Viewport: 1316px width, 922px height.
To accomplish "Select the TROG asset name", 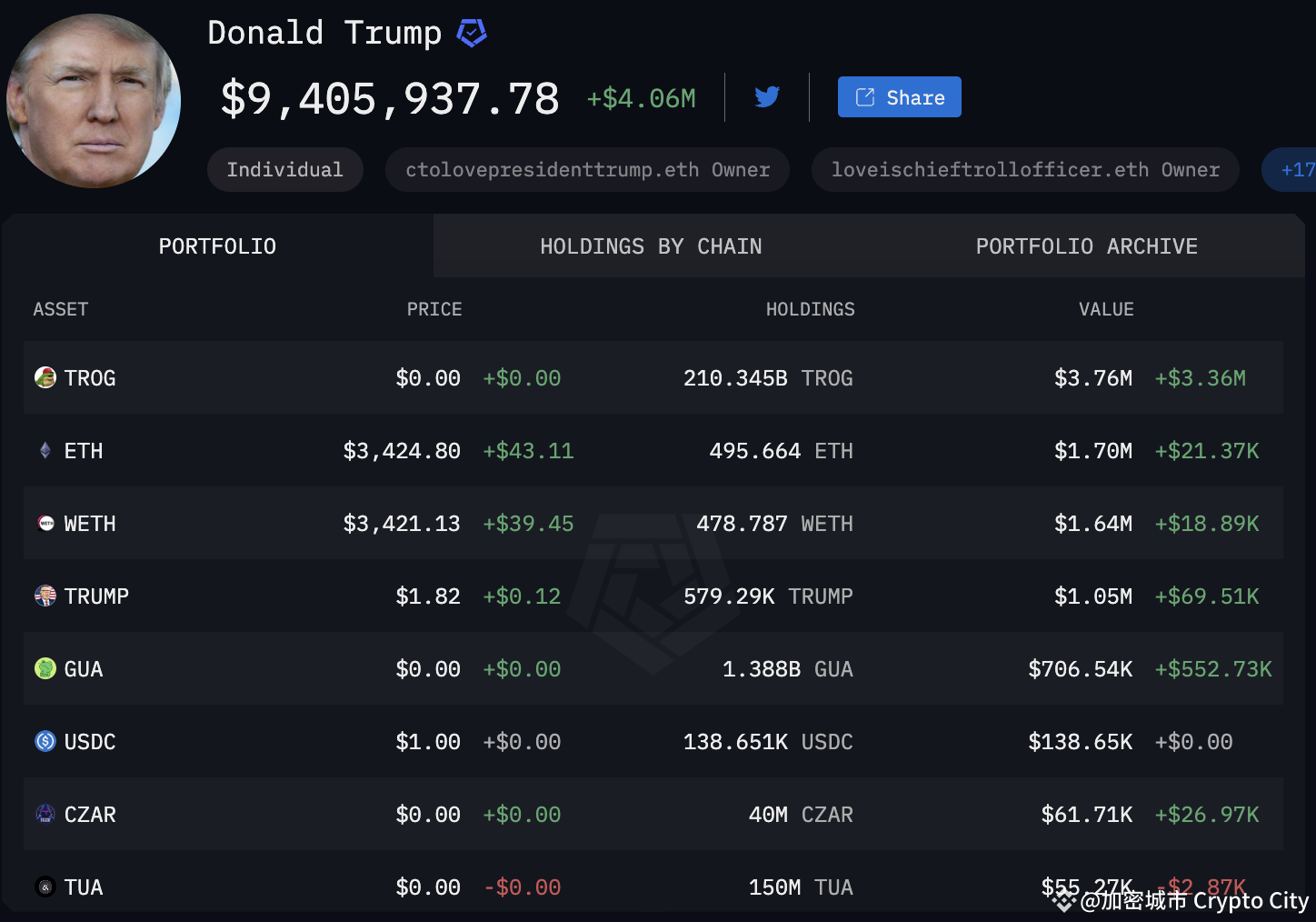I will point(90,378).
